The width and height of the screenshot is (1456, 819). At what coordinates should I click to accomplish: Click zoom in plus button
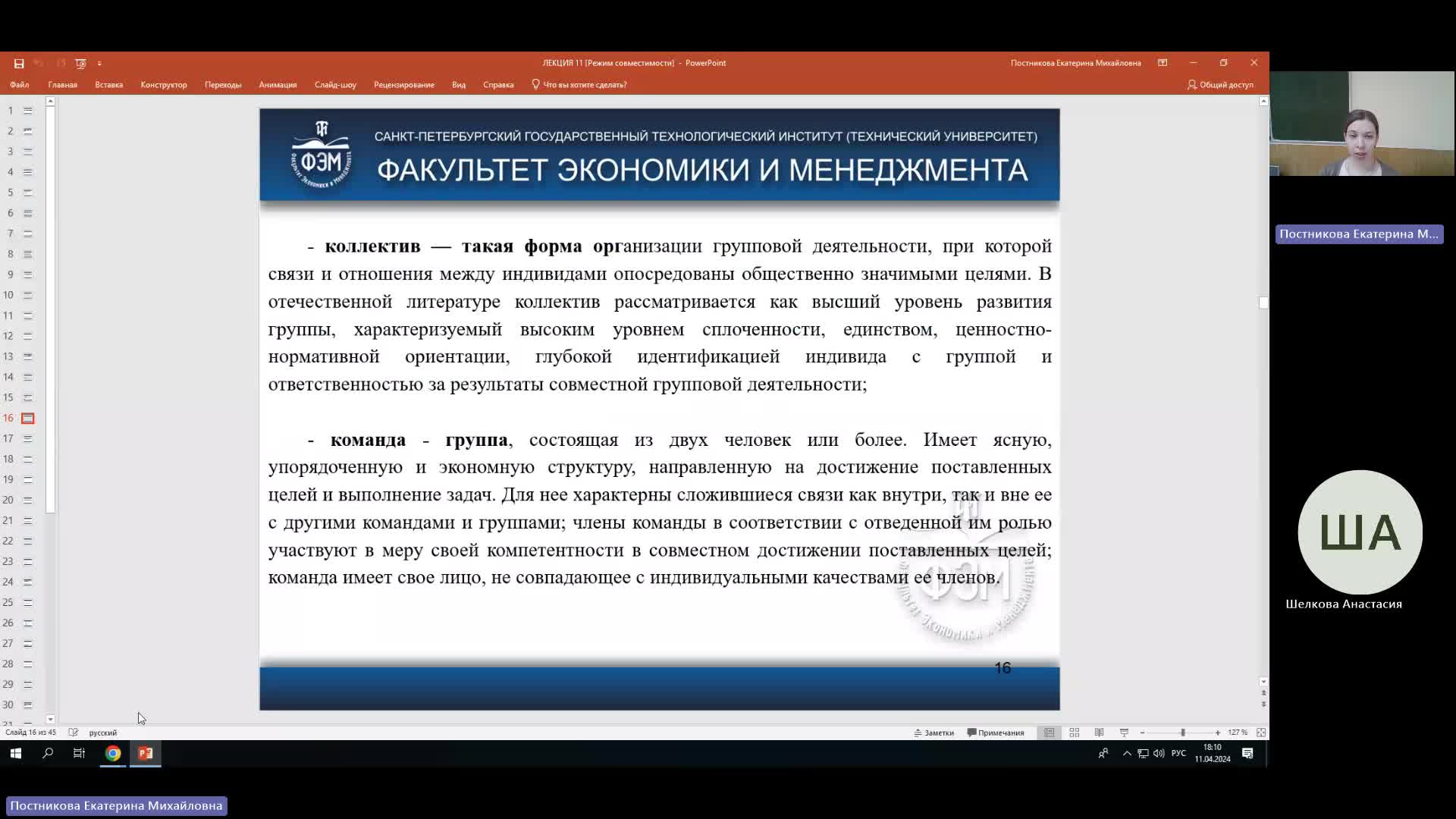click(1218, 733)
